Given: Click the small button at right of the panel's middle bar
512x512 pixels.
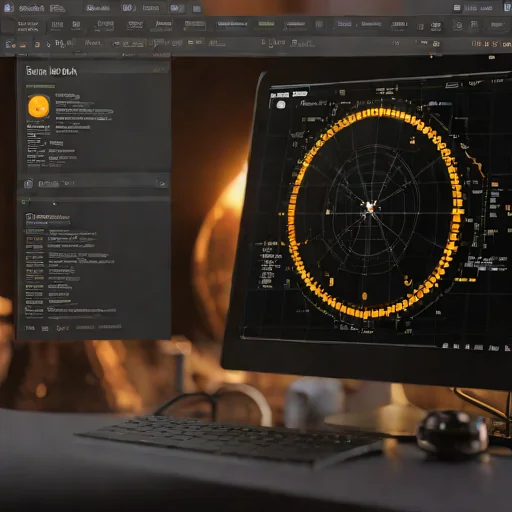Looking at the screenshot, I should [x=162, y=184].
